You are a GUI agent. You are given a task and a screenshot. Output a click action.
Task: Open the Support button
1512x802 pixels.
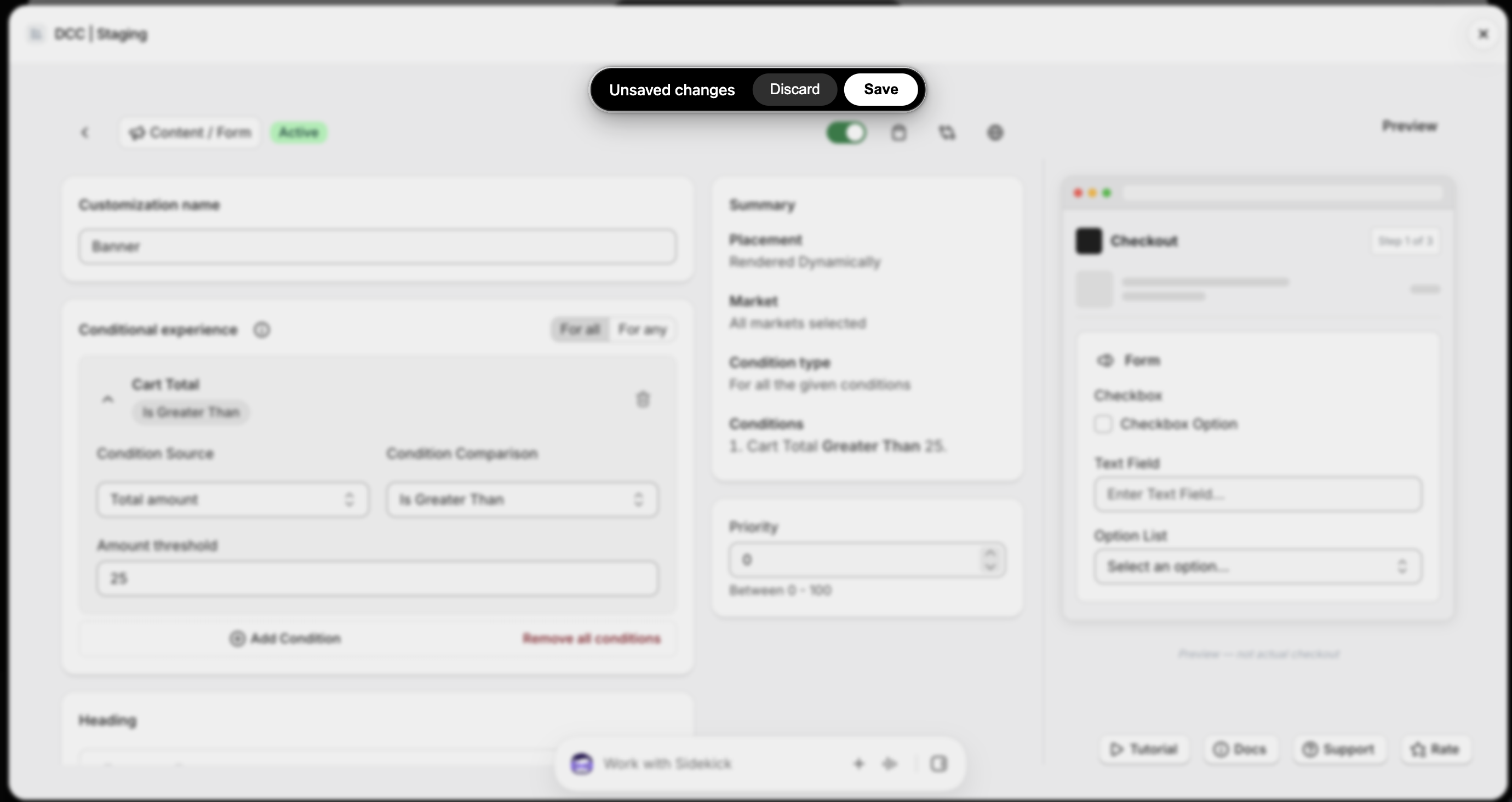[x=1339, y=749]
